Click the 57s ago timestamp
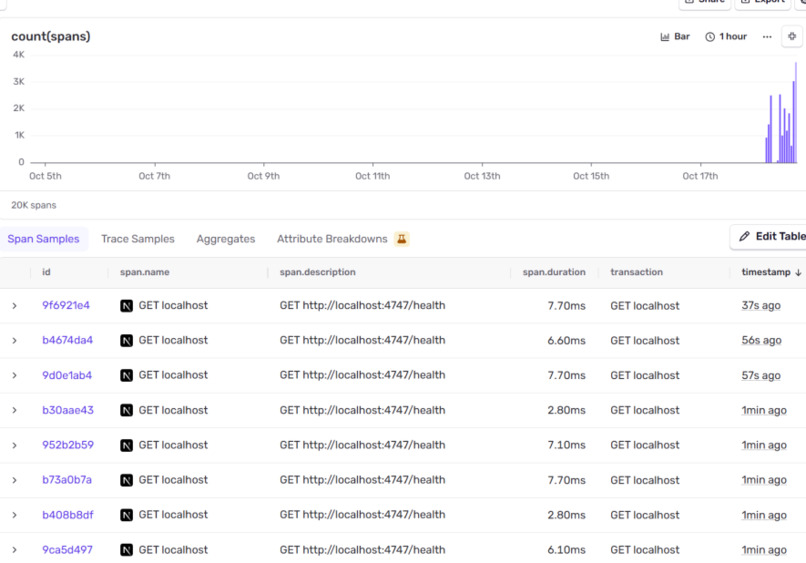Image resolution: width=806 pixels, height=563 pixels. (x=761, y=375)
